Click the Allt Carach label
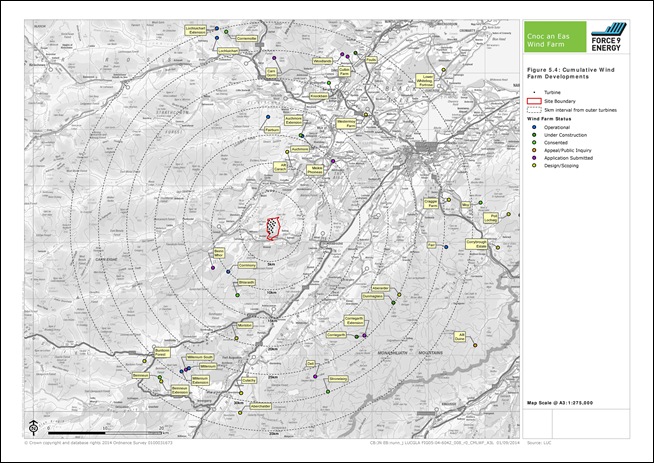 click(x=280, y=167)
